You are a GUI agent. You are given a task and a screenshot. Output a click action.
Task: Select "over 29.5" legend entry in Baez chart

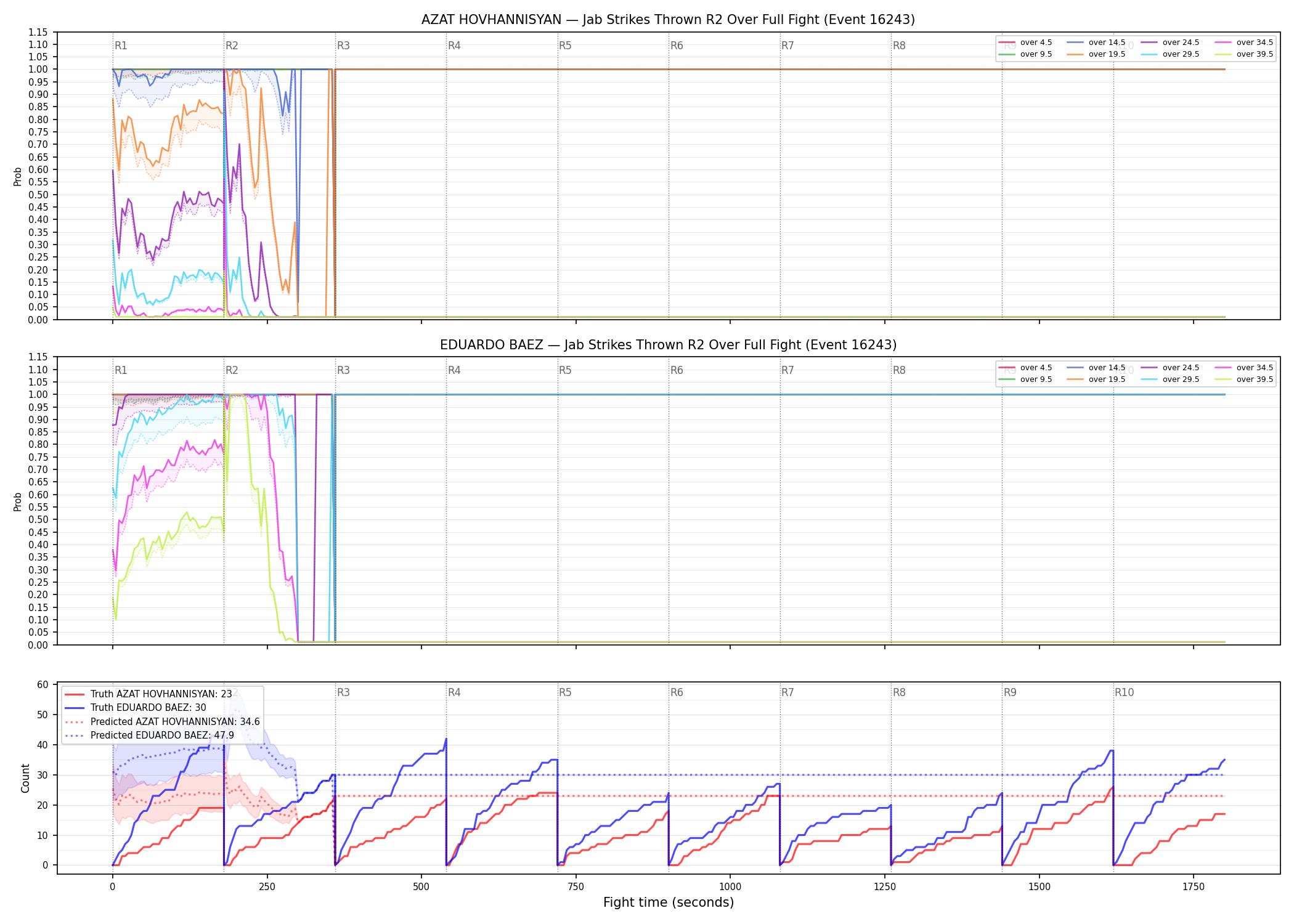[1170, 379]
